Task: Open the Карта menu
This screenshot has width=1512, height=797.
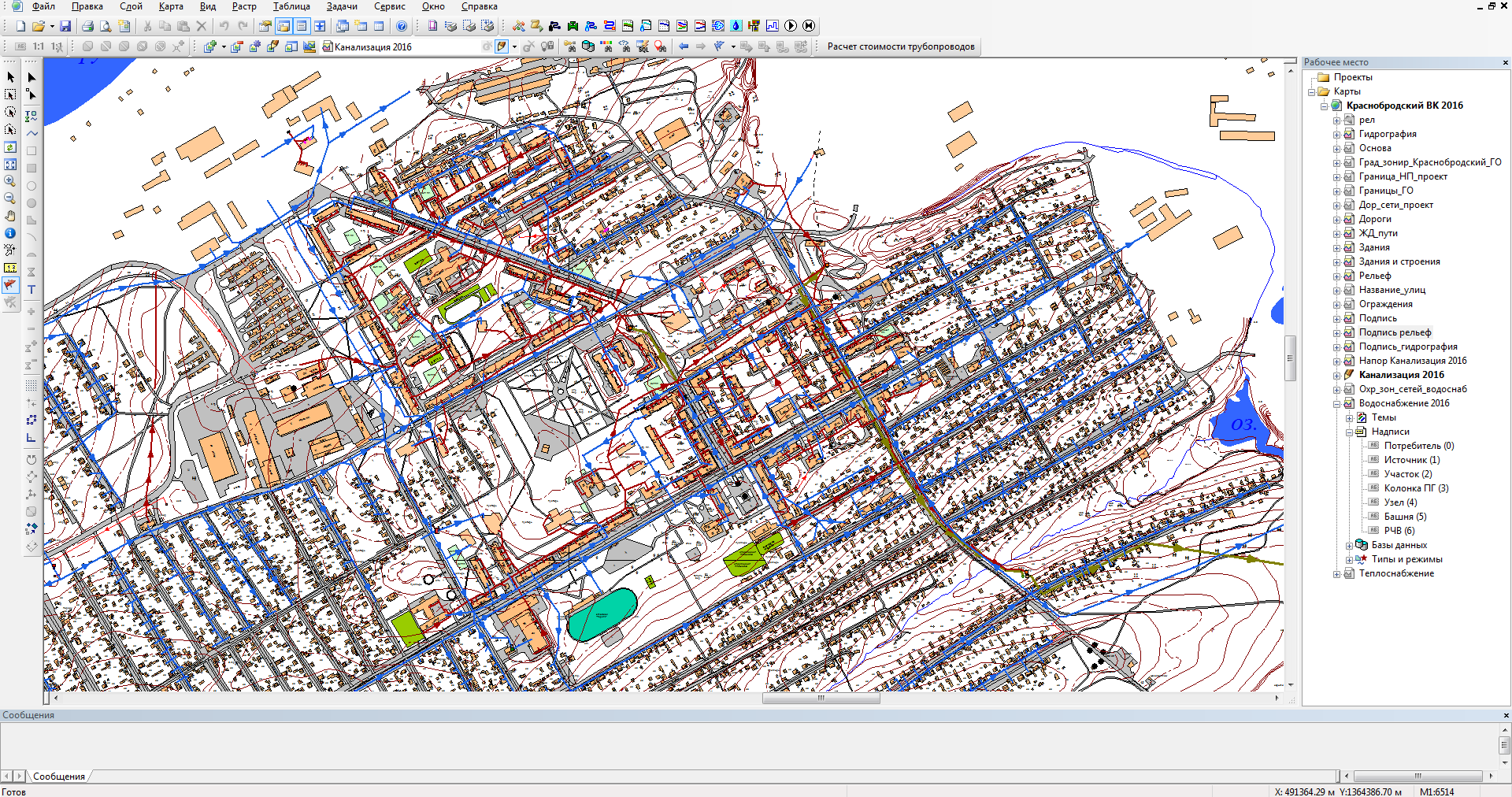Action: pyautogui.click(x=170, y=6)
